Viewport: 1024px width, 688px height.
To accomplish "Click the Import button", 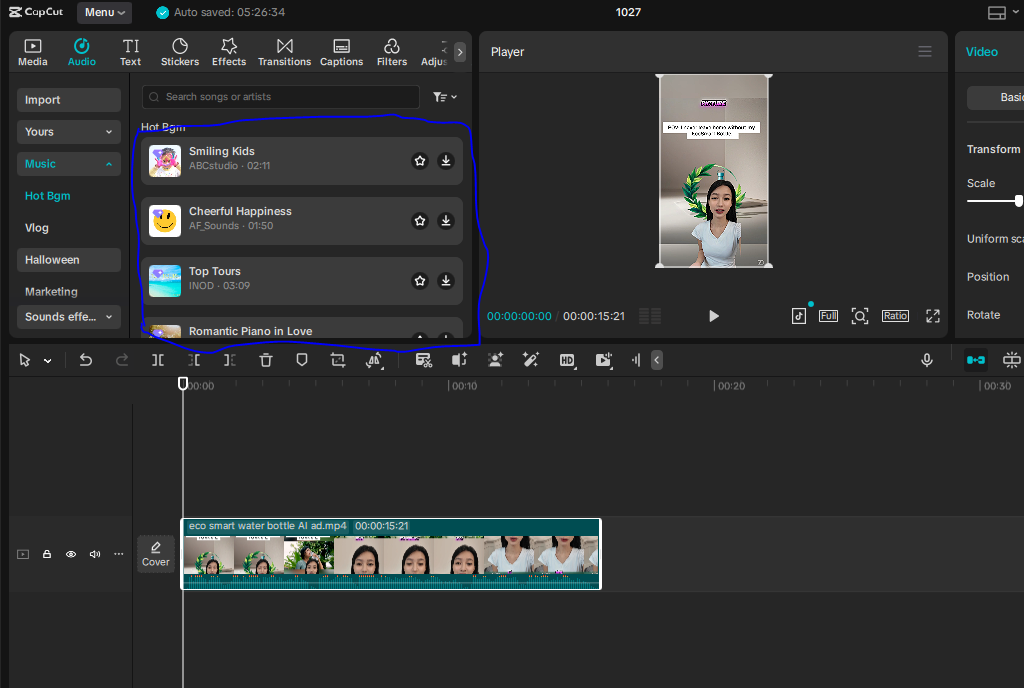I will [69, 100].
